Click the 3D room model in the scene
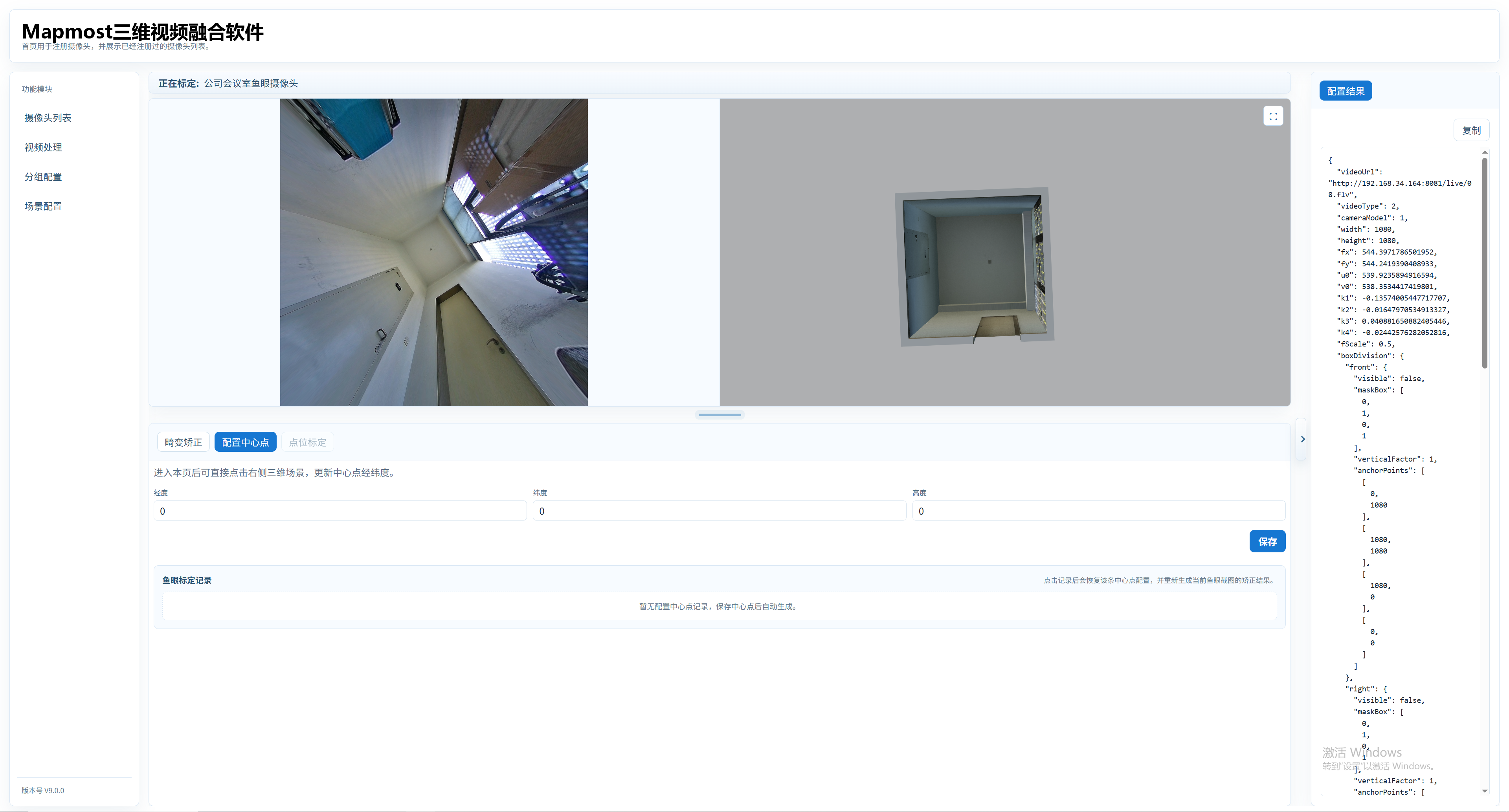This screenshot has width=1509, height=812. click(x=975, y=266)
